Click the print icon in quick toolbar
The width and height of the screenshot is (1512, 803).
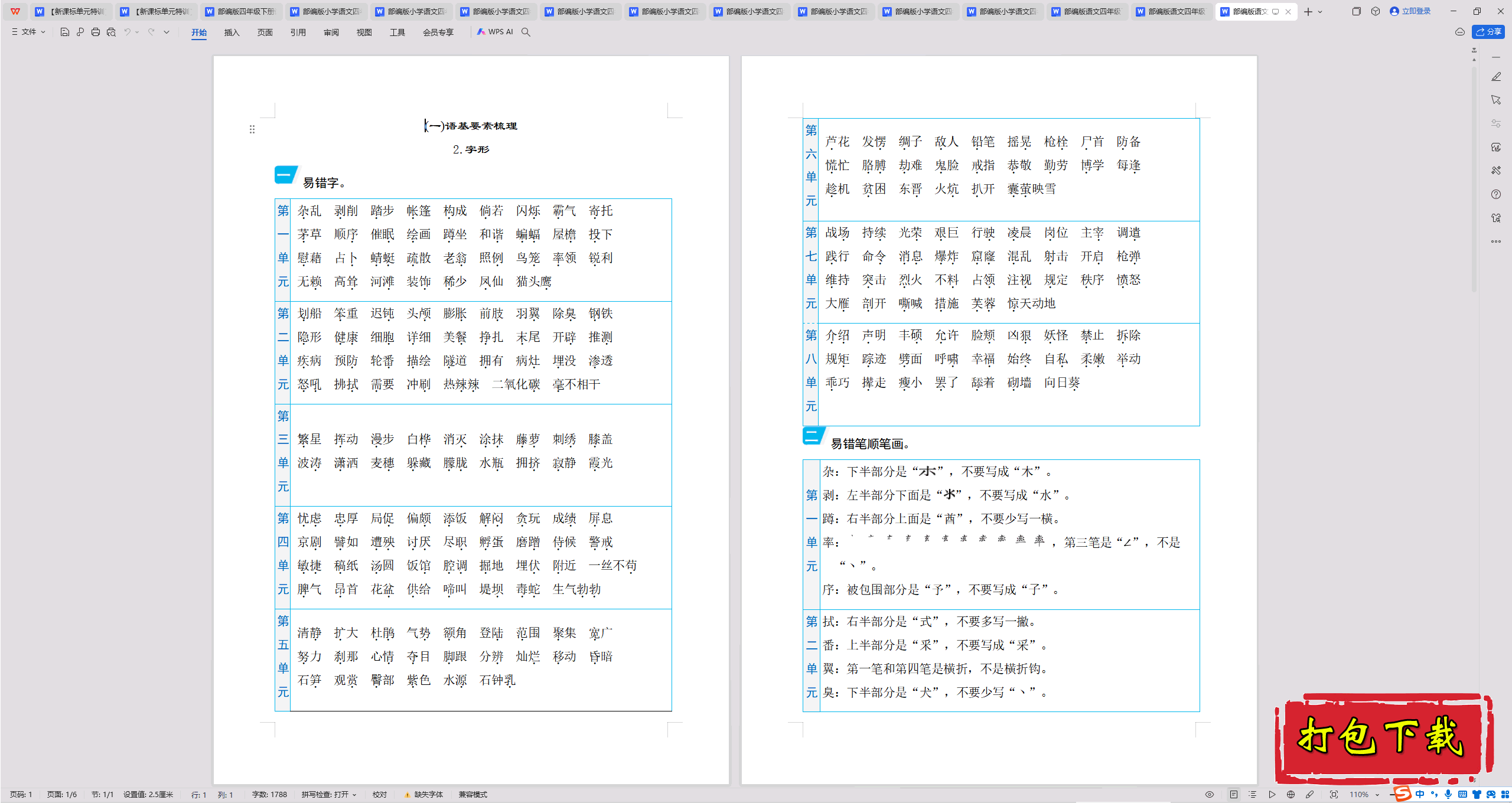(x=96, y=32)
